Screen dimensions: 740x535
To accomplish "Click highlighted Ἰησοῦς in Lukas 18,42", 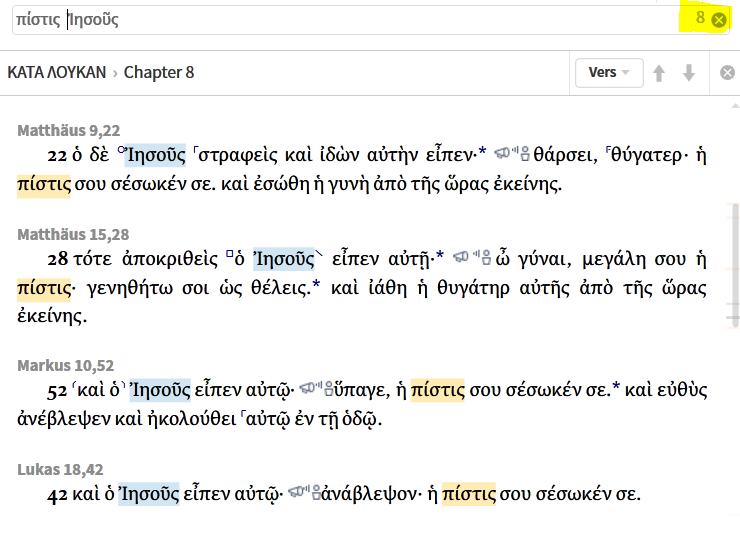I will pyautogui.click(x=149, y=494).
